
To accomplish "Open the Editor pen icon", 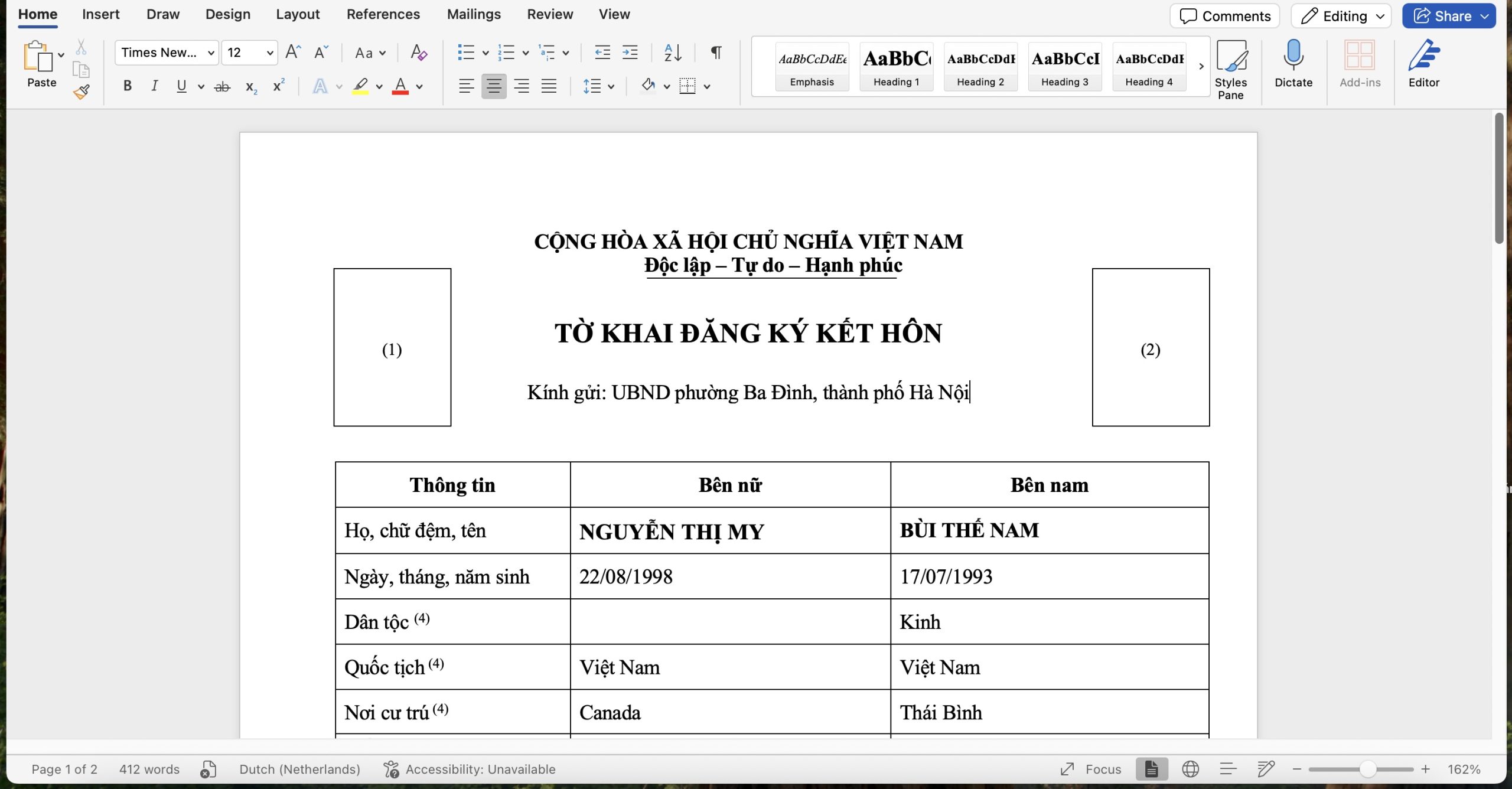I will [x=1423, y=64].
